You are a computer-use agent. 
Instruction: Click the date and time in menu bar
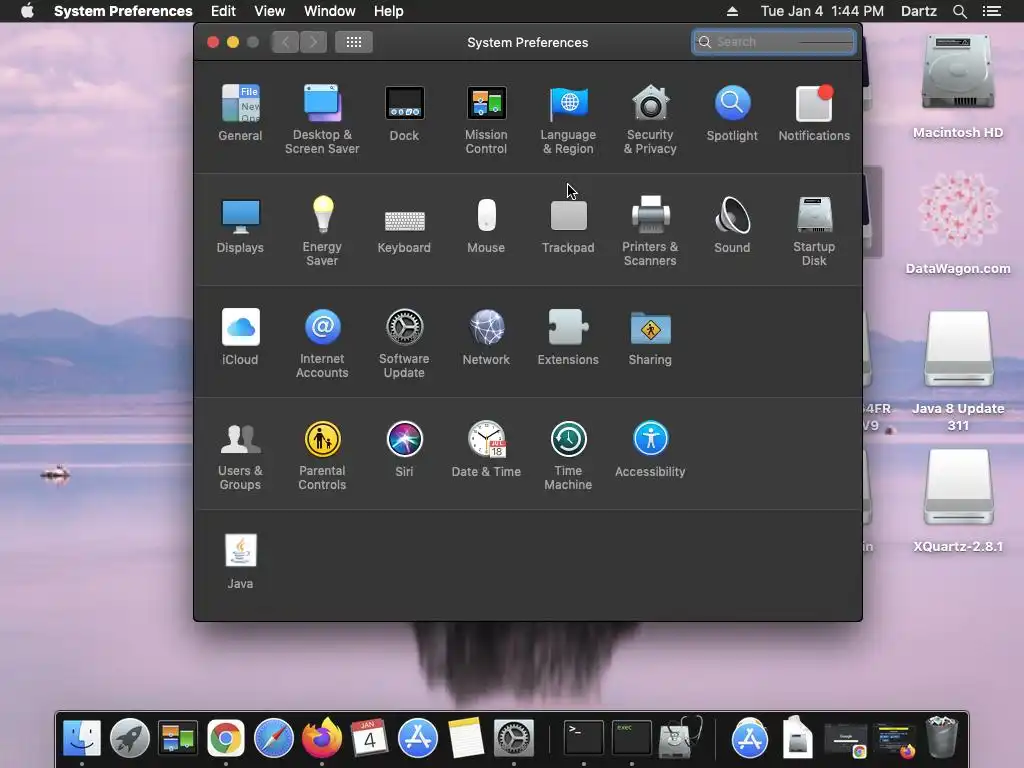(x=822, y=11)
